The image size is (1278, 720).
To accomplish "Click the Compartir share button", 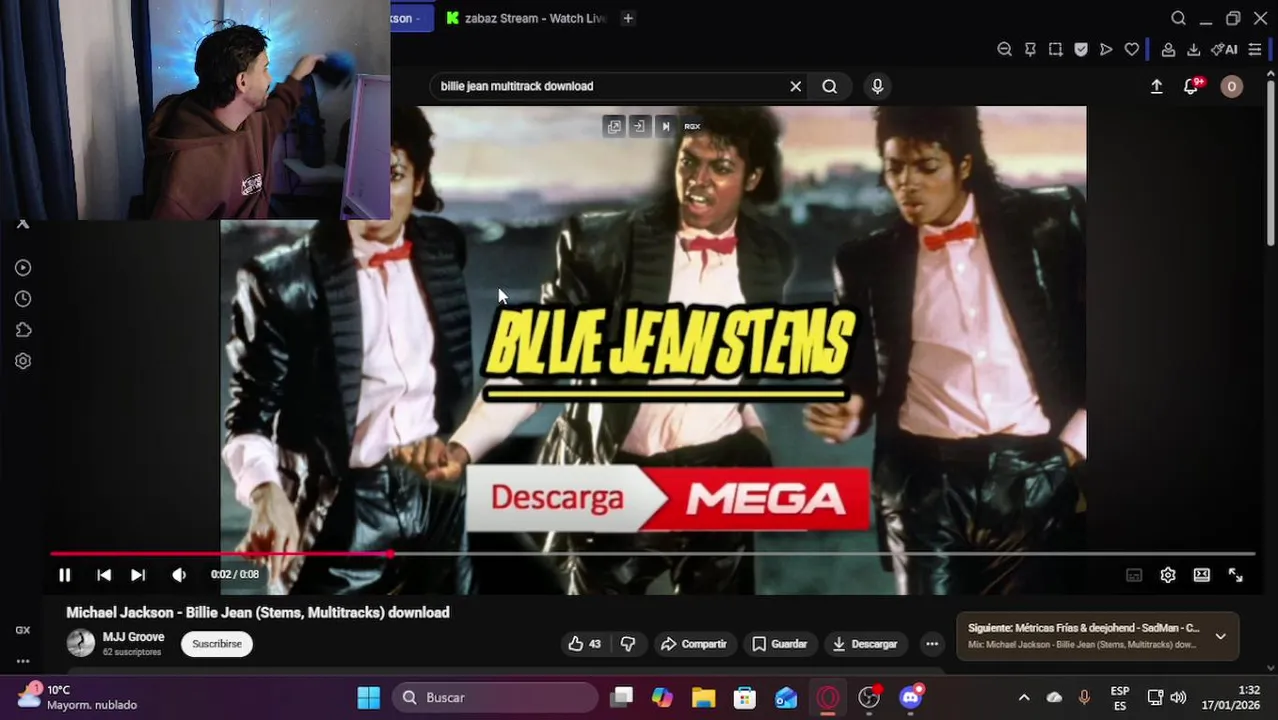I will (x=694, y=644).
